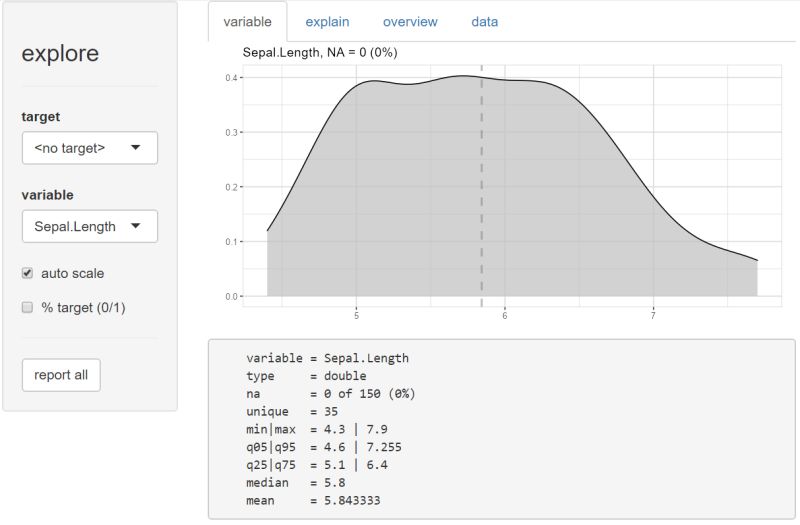
Task: Switch to the variable tab
Action: point(247,22)
